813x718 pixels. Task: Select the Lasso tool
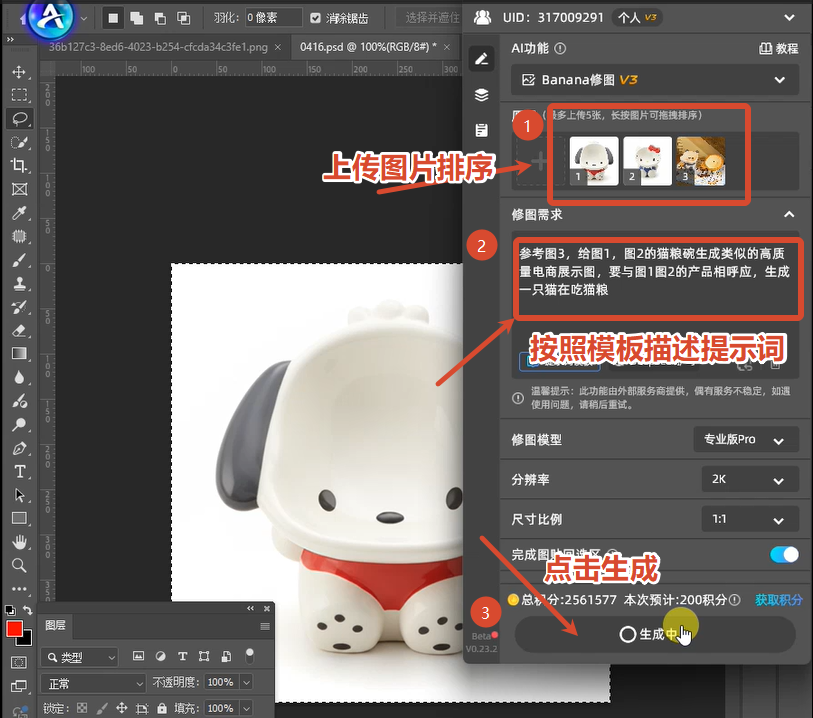[x=20, y=118]
